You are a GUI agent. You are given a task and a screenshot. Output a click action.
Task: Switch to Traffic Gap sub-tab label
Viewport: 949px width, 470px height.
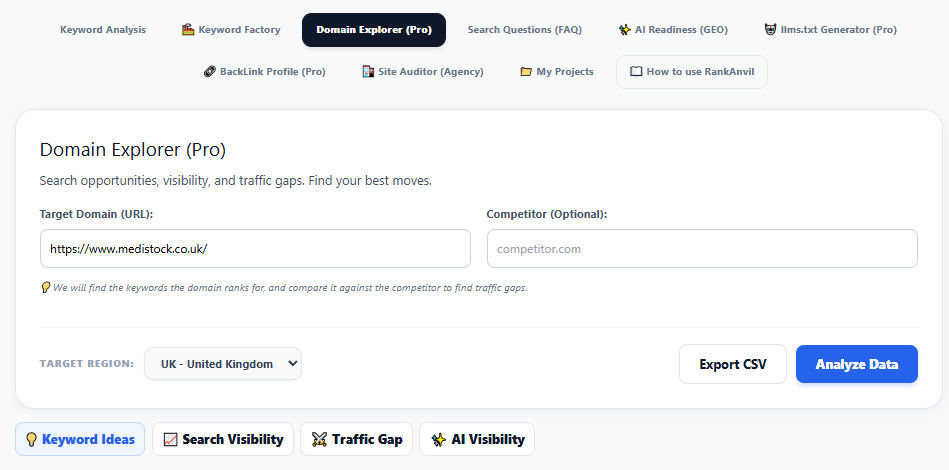click(x=367, y=439)
